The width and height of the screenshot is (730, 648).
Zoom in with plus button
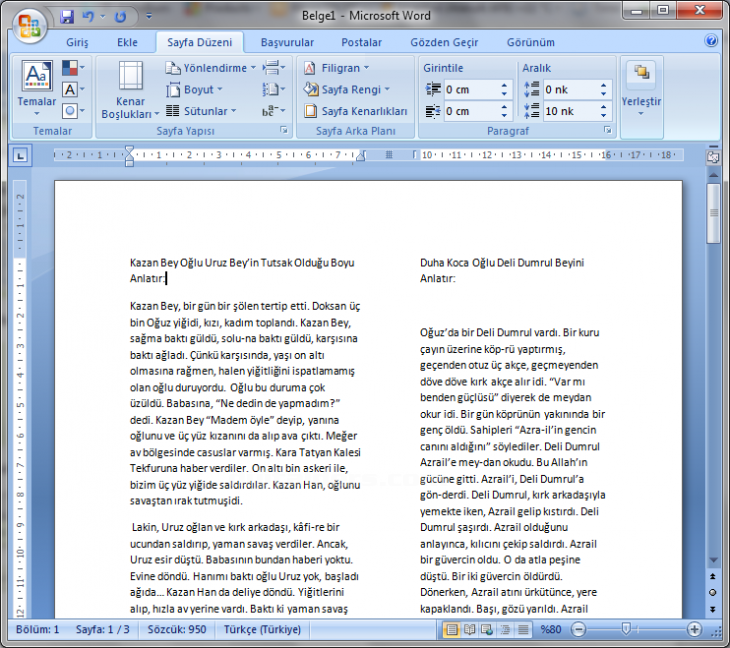694,630
